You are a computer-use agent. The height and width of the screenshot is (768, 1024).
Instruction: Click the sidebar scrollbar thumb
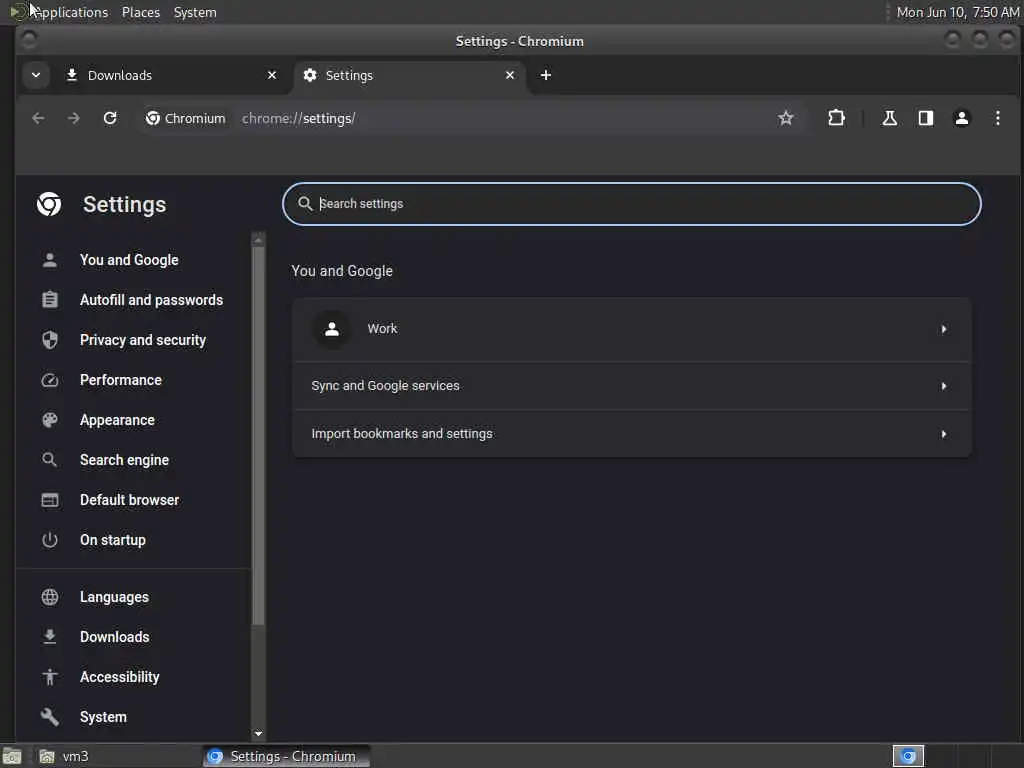point(258,436)
